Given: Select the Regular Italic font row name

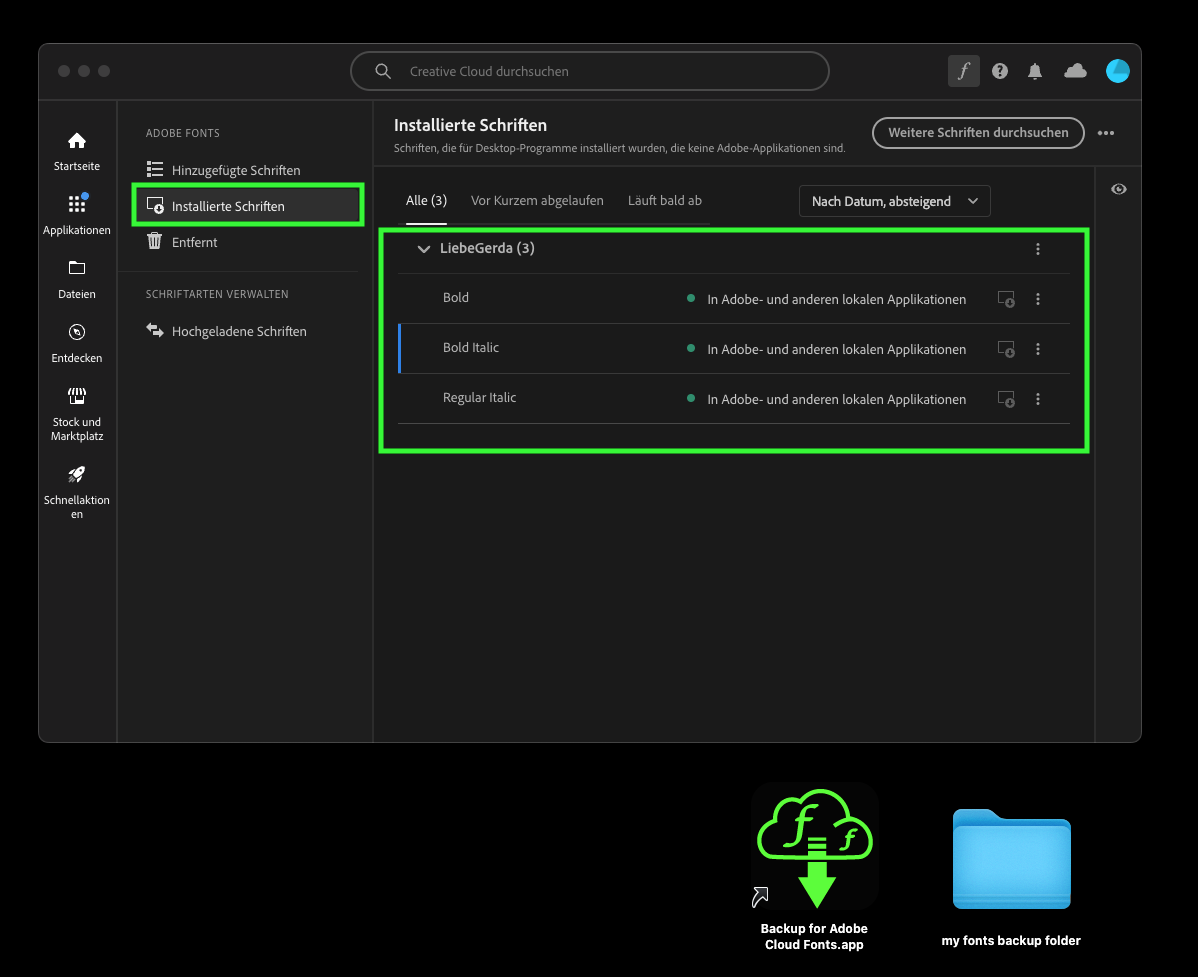Looking at the screenshot, I should 479,397.
